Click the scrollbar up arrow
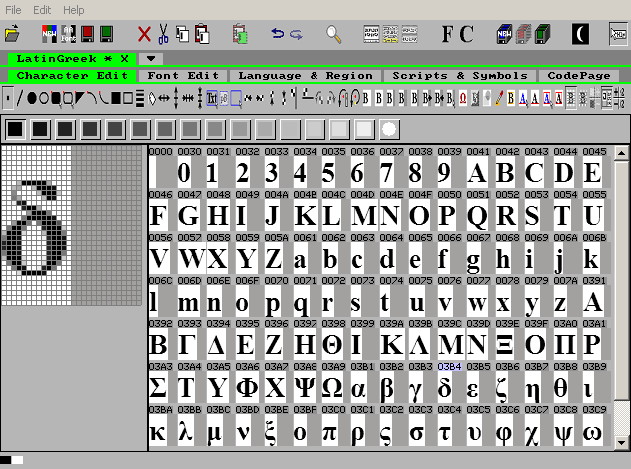This screenshot has height=469, width=631. (621, 153)
